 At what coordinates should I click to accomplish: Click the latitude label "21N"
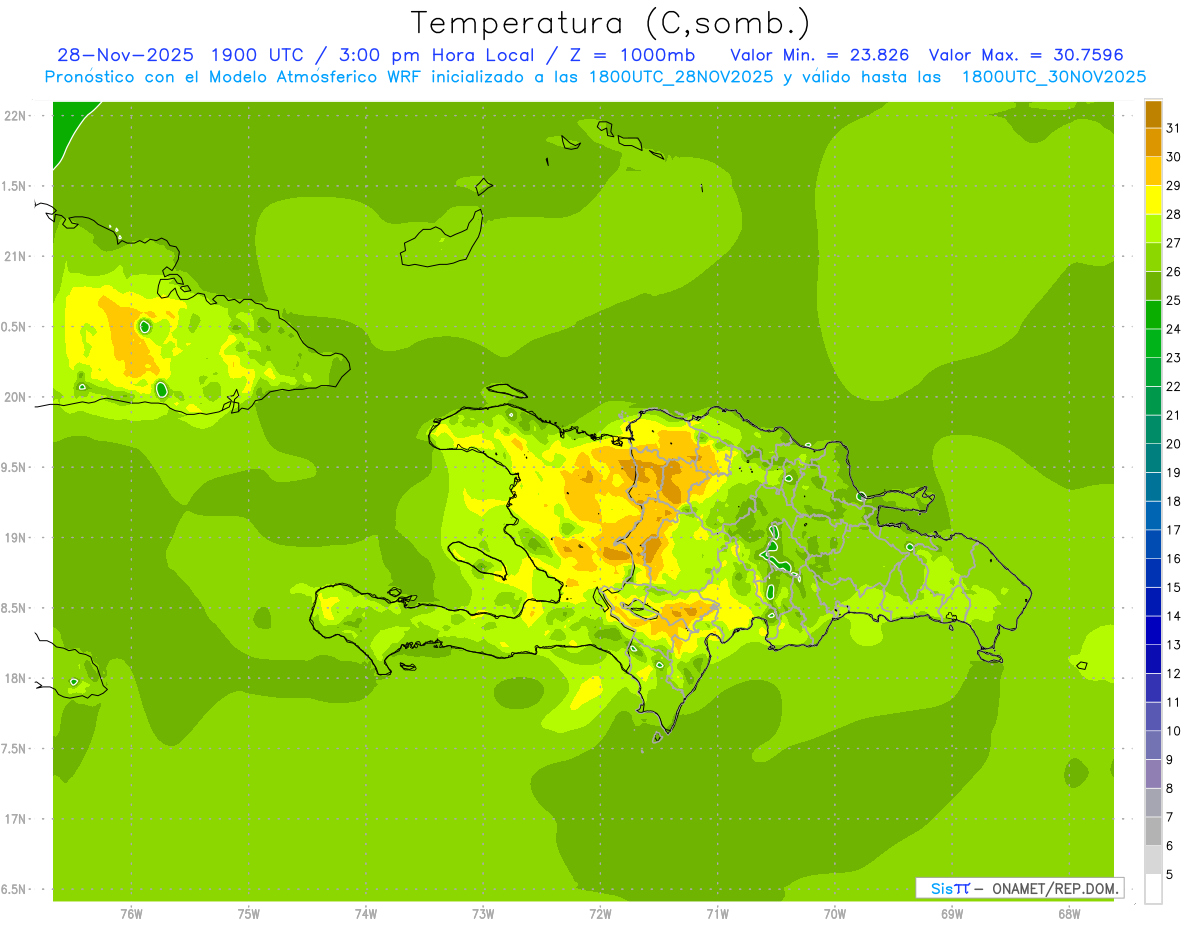tap(17, 256)
